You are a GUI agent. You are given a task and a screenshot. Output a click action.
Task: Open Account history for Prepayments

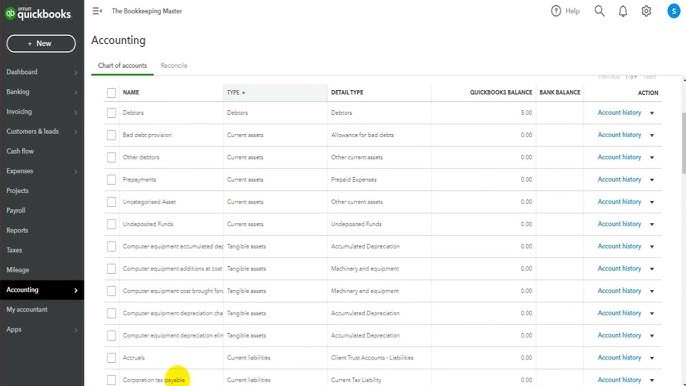click(x=619, y=179)
